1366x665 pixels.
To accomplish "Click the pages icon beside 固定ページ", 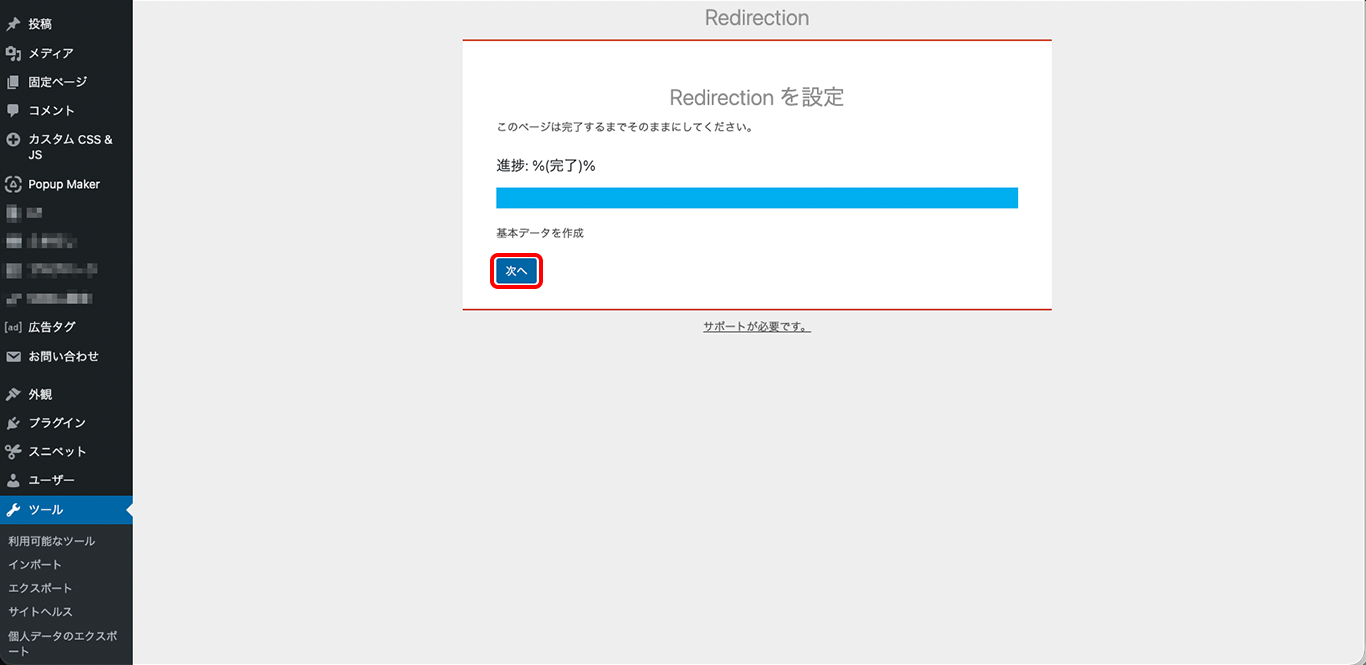I will pyautogui.click(x=13, y=82).
